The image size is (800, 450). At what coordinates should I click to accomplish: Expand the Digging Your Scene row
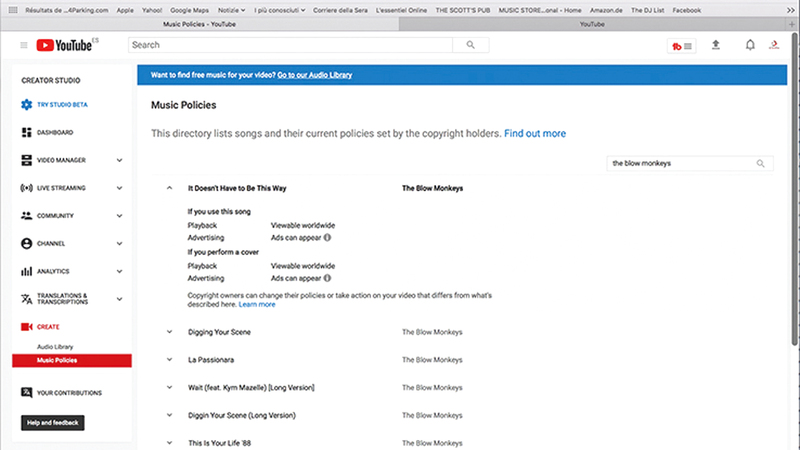(x=169, y=332)
